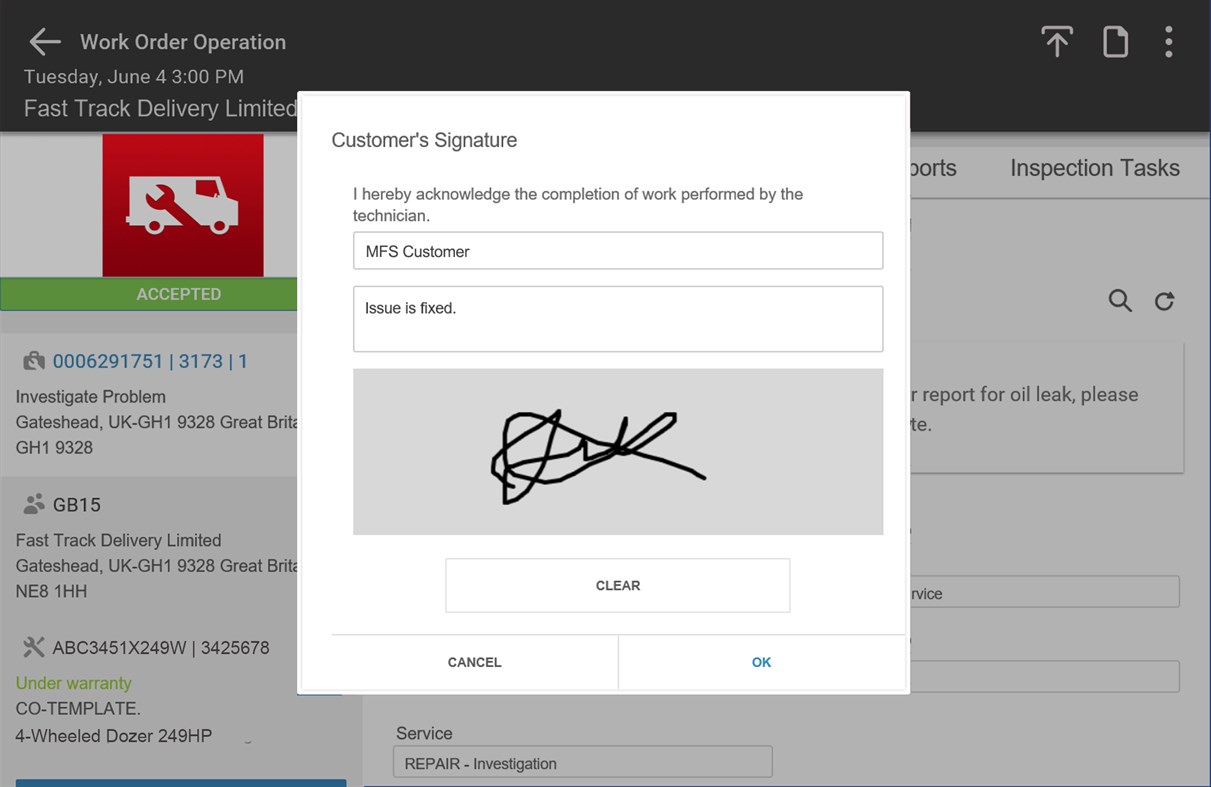Click the MFS Customer name field
This screenshot has width=1211, height=787.
click(x=617, y=251)
